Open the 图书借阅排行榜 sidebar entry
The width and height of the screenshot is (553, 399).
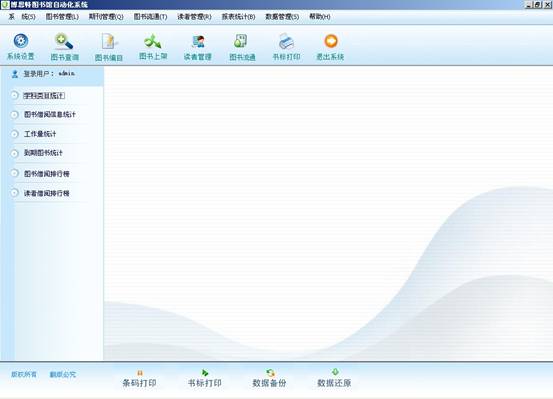click(x=47, y=174)
